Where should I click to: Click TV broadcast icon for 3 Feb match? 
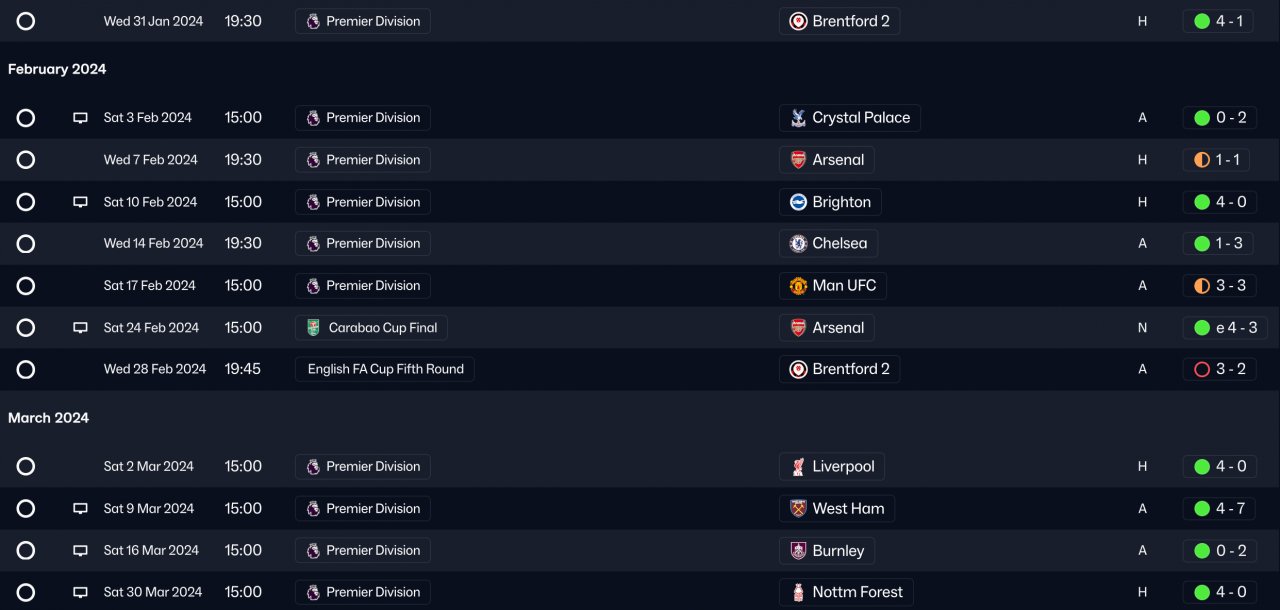[81, 118]
